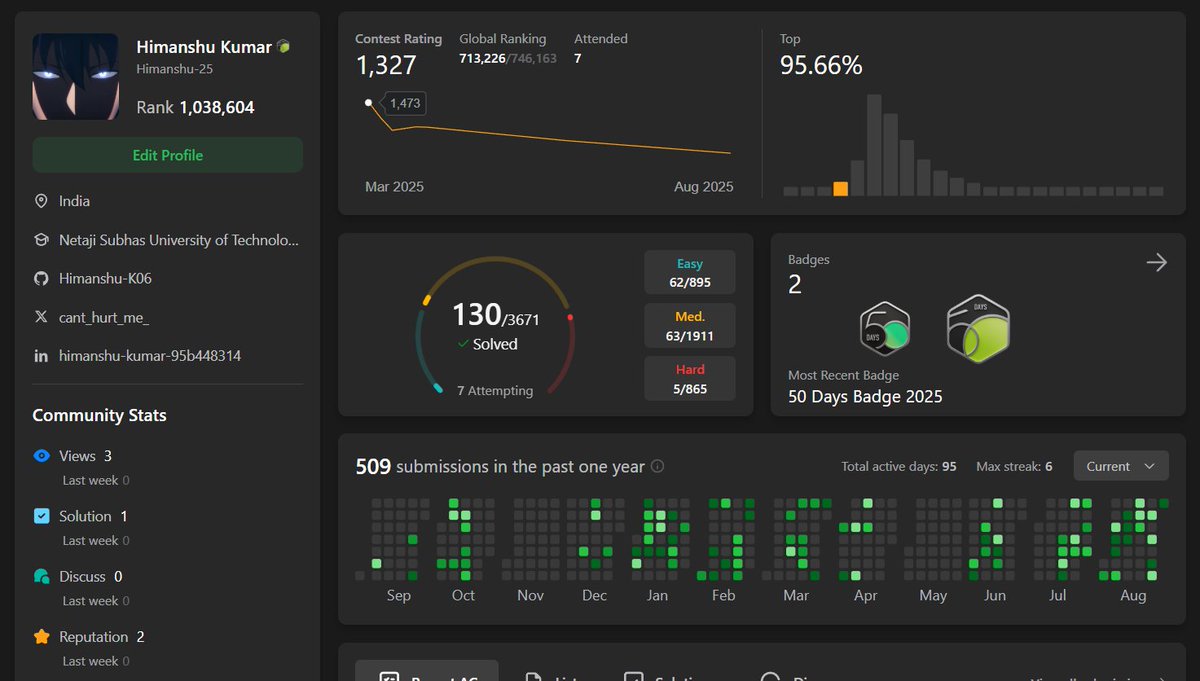Click the 50 Days badge icon
The width and height of the screenshot is (1200, 681).
(x=884, y=328)
